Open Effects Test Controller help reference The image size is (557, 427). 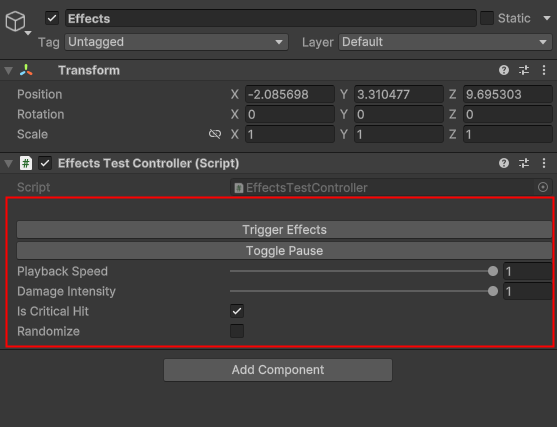(x=504, y=163)
